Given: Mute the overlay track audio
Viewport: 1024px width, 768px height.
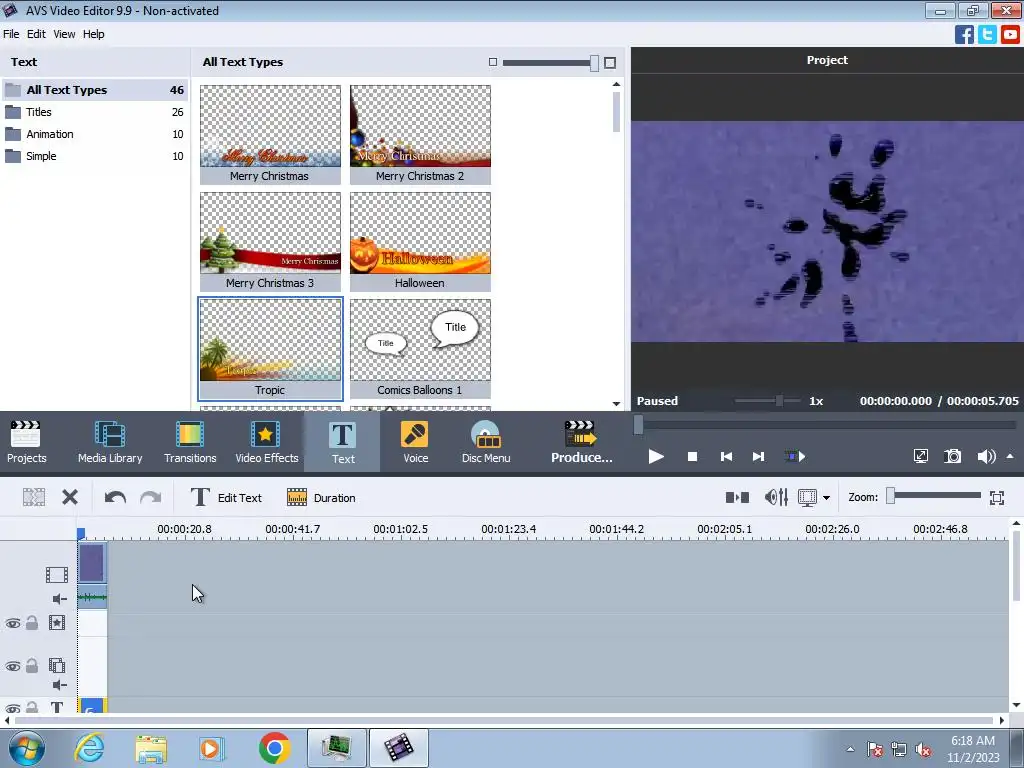Looking at the screenshot, I should (x=59, y=684).
